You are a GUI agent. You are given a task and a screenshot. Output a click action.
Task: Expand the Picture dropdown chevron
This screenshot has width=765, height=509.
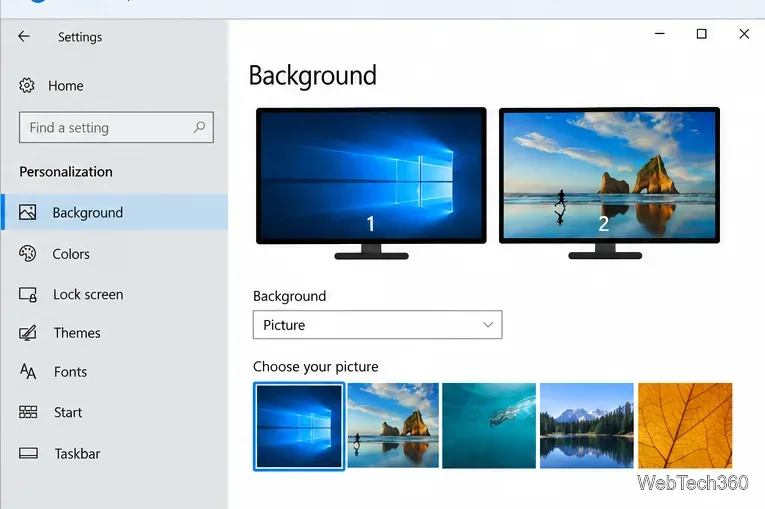tap(488, 325)
